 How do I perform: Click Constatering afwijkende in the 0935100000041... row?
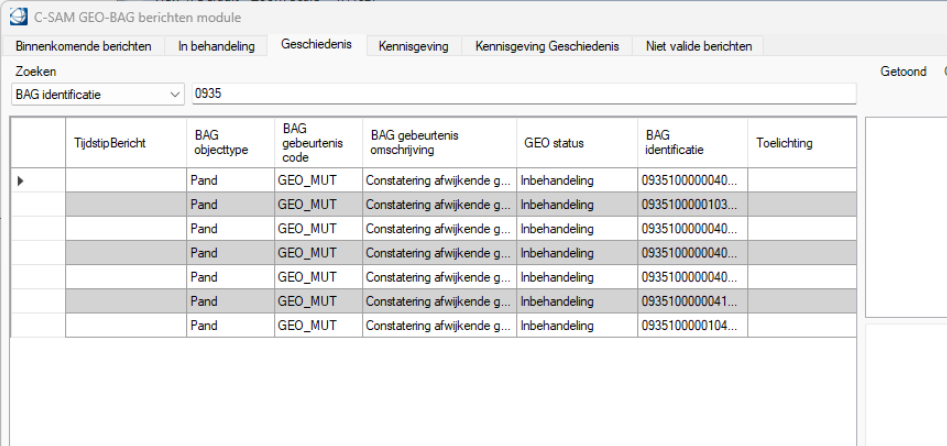(440, 301)
